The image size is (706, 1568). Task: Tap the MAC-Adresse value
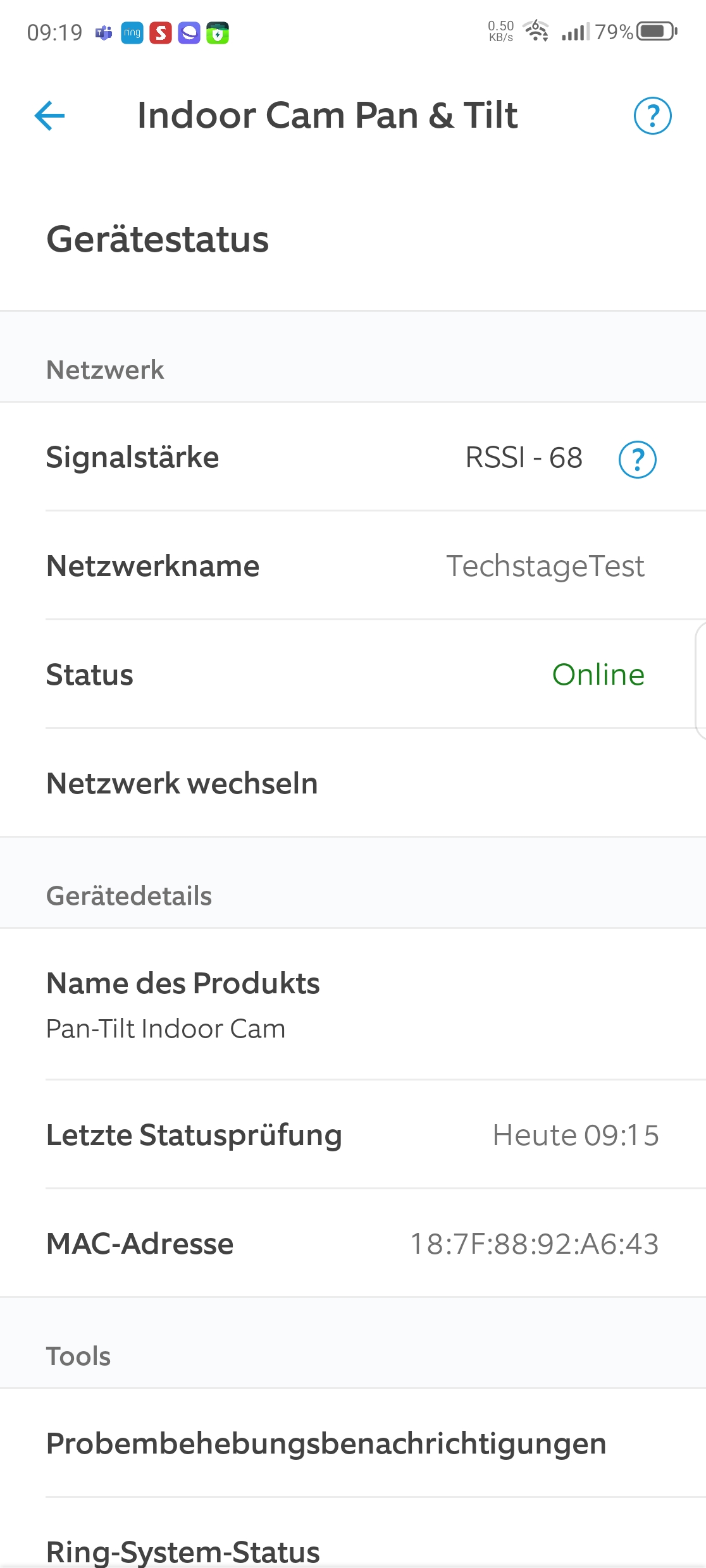(x=535, y=1244)
